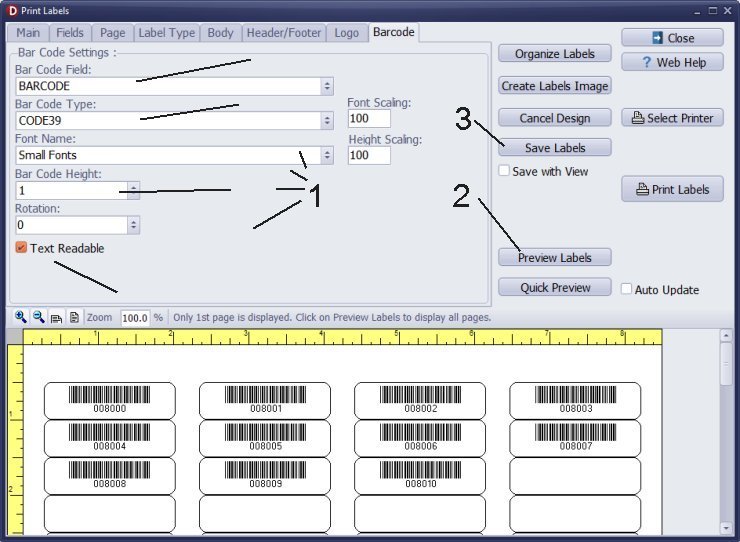Image resolution: width=740 pixels, height=542 pixels.
Task: Expand the Font Name dropdown
Action: tap(327, 155)
